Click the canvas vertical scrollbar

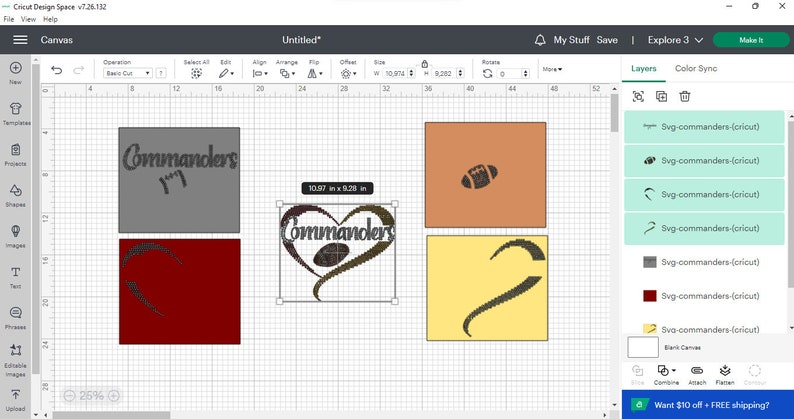pyautogui.click(x=614, y=113)
